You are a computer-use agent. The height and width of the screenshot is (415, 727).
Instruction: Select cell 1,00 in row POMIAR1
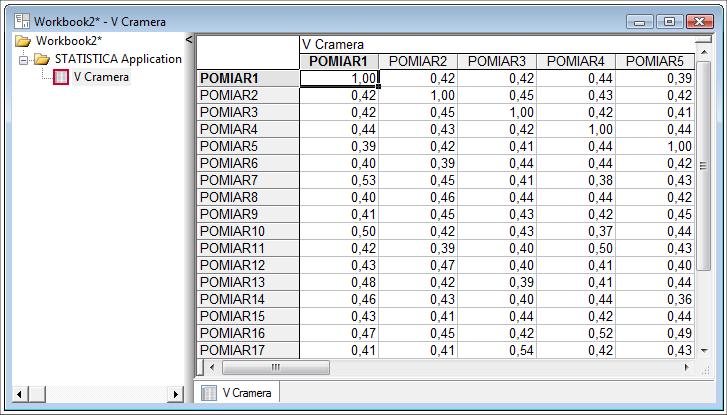pyautogui.click(x=339, y=78)
